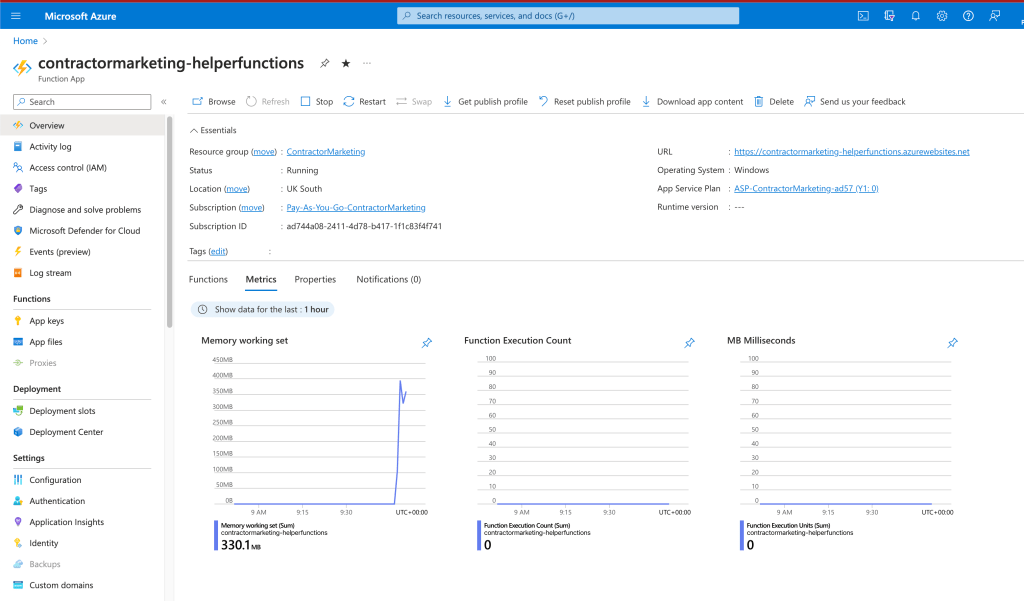
Task: Open Activity log in the sidebar
Action: [82, 146]
